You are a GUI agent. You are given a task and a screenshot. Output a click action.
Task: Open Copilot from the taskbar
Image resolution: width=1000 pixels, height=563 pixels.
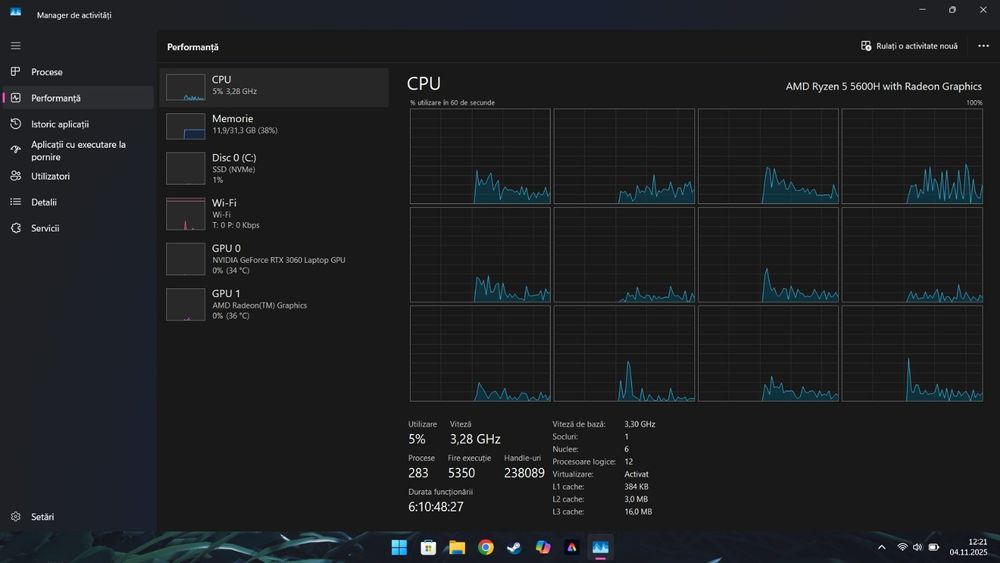pos(543,547)
